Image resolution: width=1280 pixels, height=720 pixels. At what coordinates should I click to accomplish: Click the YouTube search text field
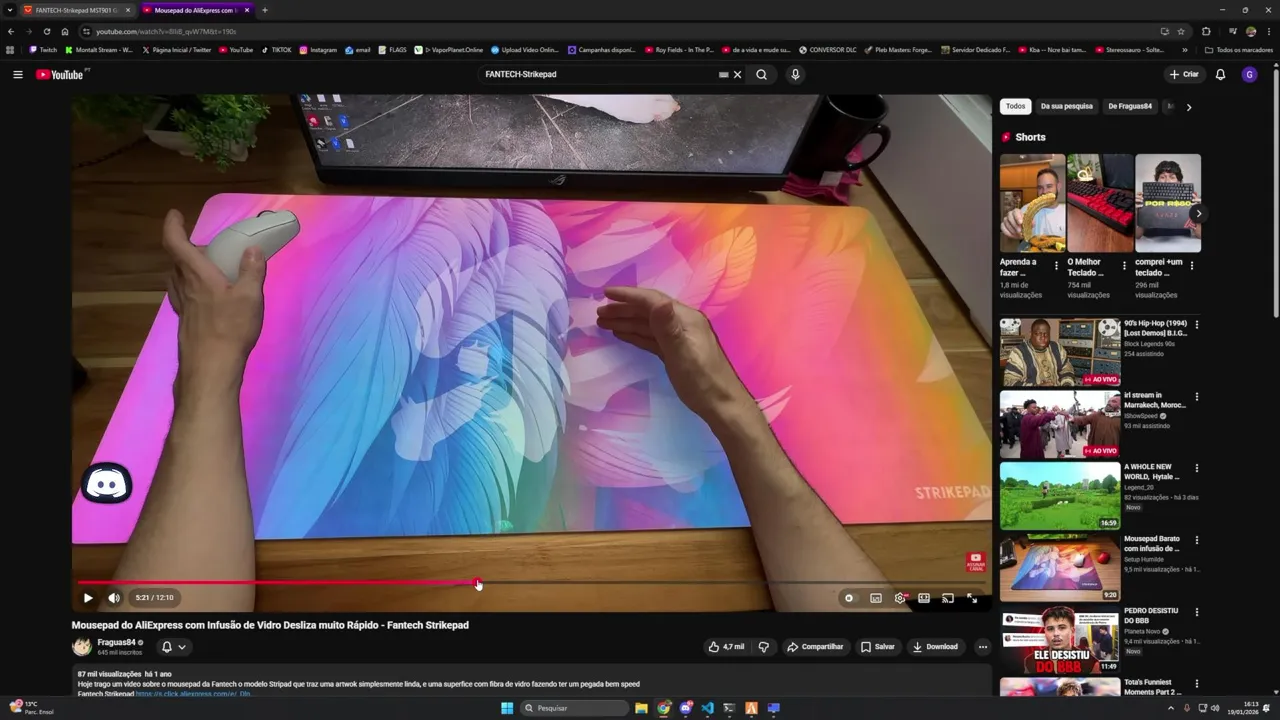[598, 74]
